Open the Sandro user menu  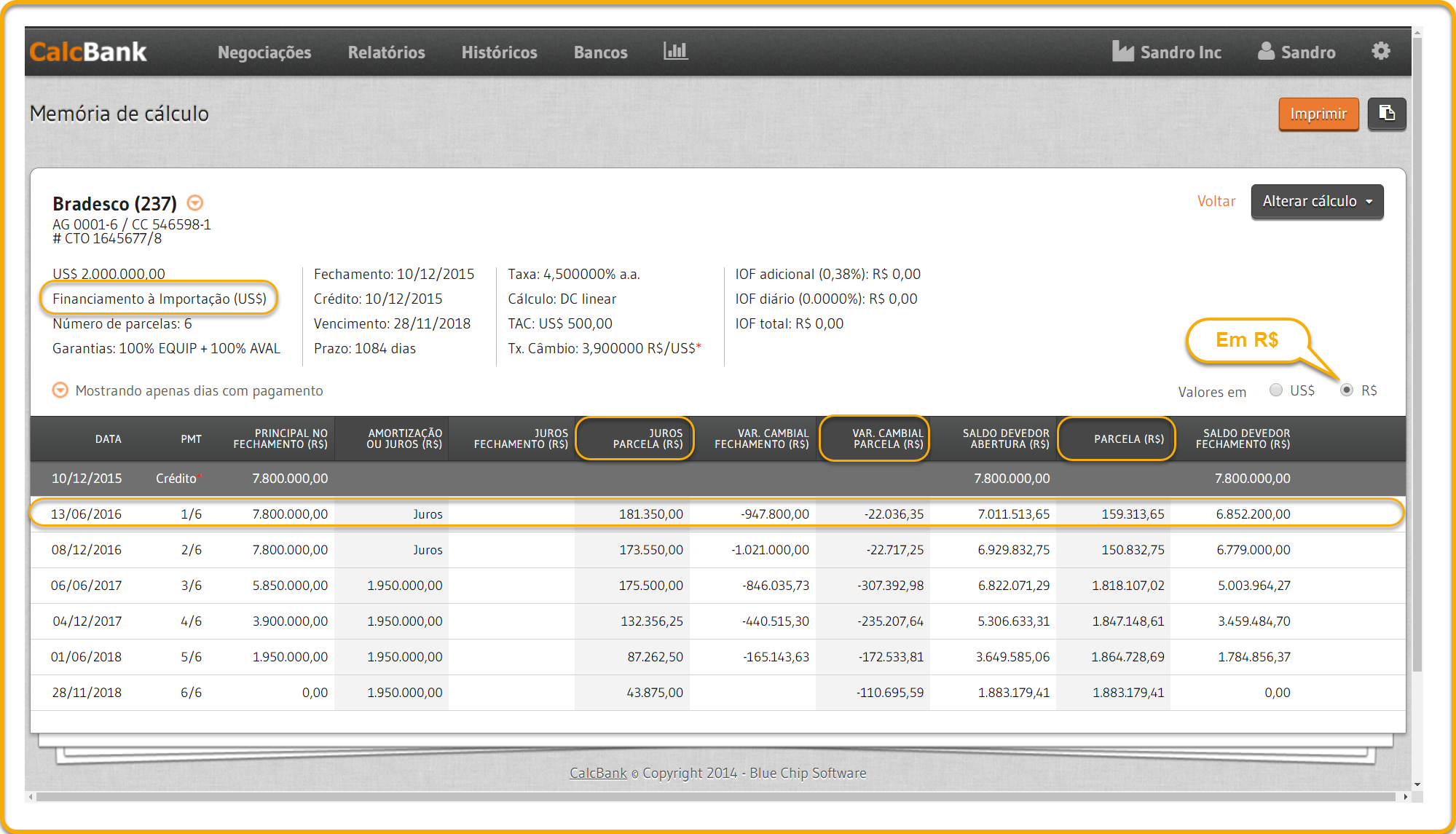tap(1296, 52)
